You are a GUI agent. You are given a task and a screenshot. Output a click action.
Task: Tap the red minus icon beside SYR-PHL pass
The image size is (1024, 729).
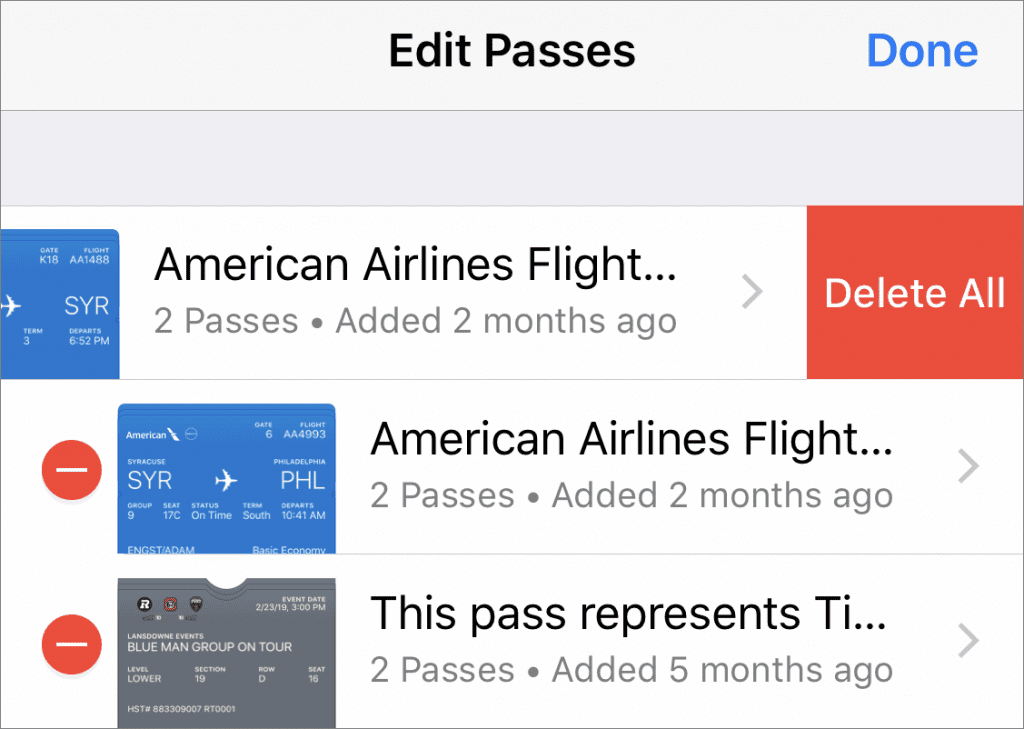click(72, 468)
